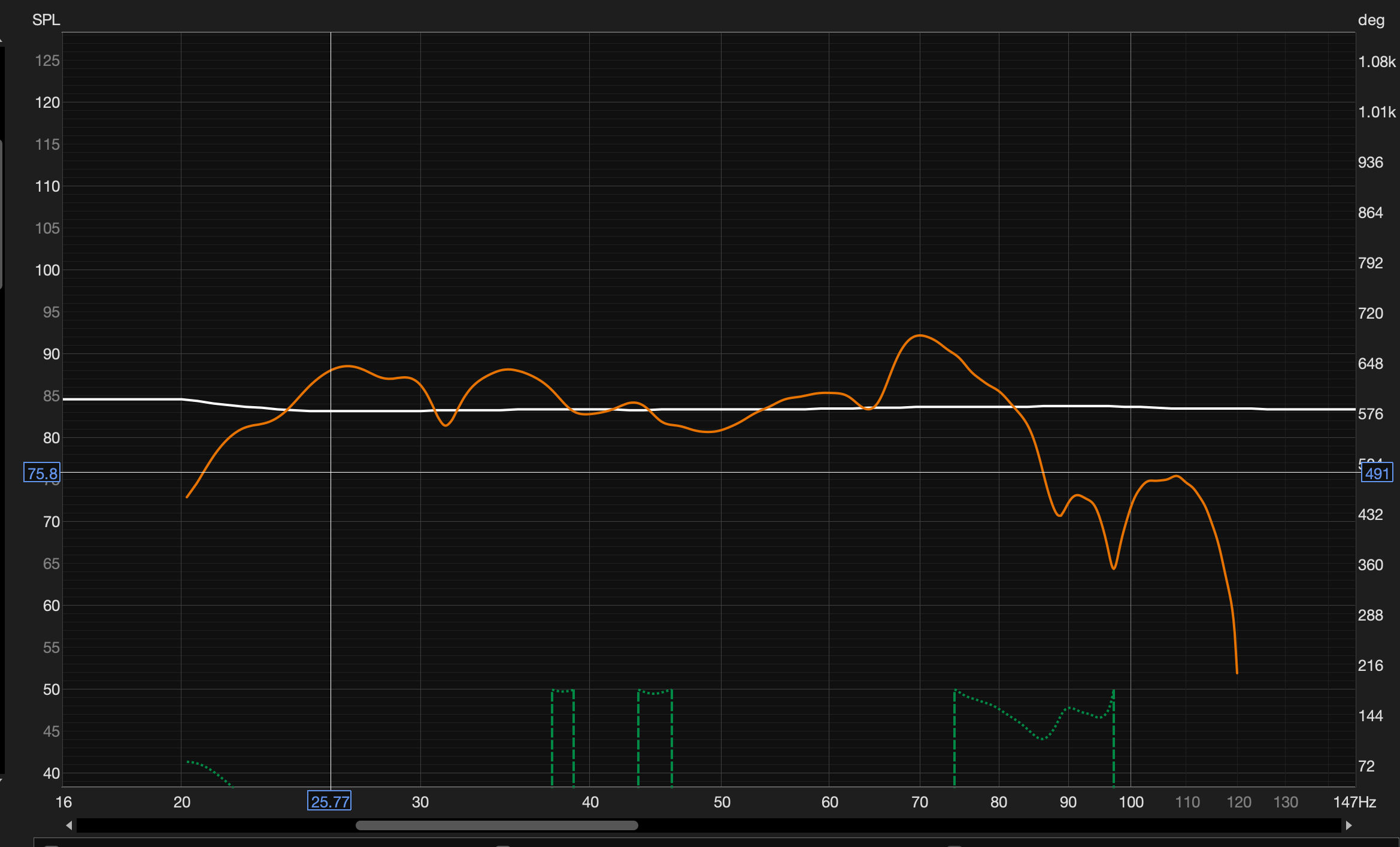This screenshot has height=847, width=1400.
Task: Click the SPL axis label
Action: coord(46,20)
